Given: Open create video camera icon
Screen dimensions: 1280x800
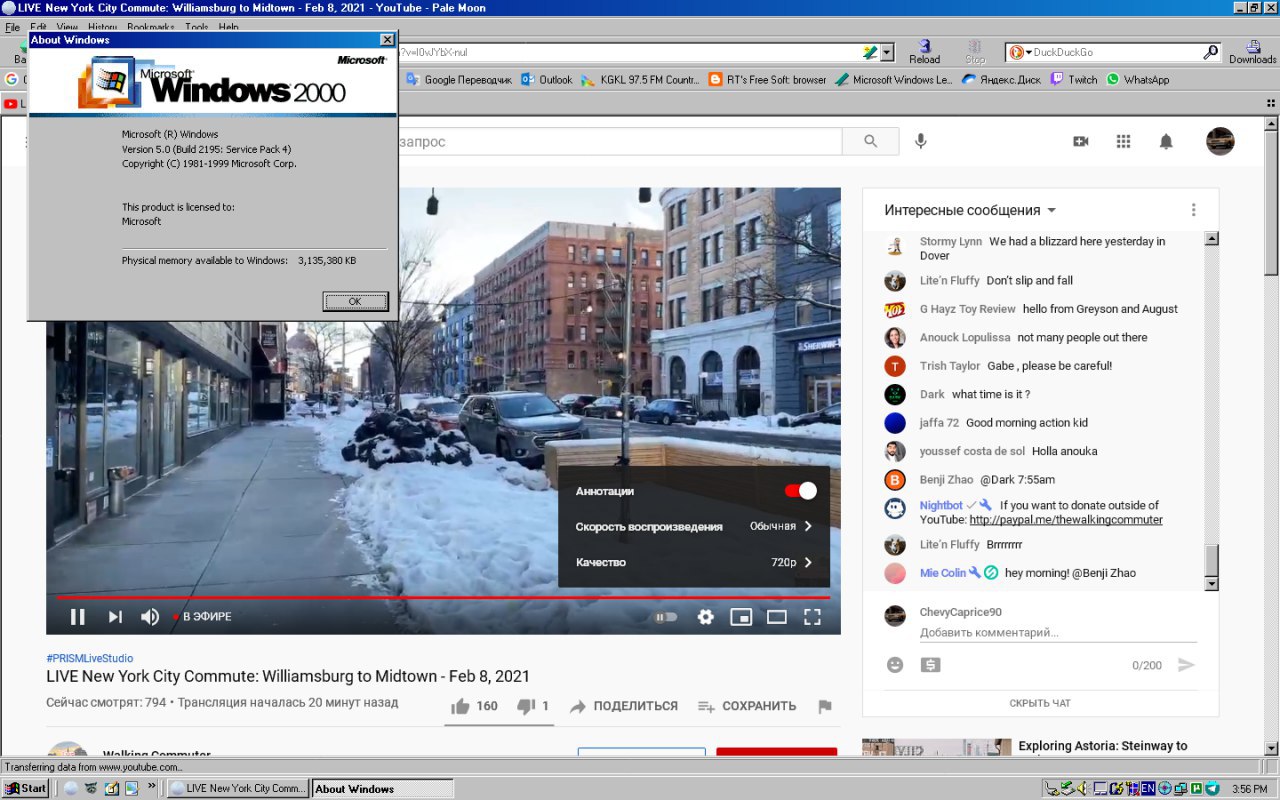Looking at the screenshot, I should [1081, 142].
